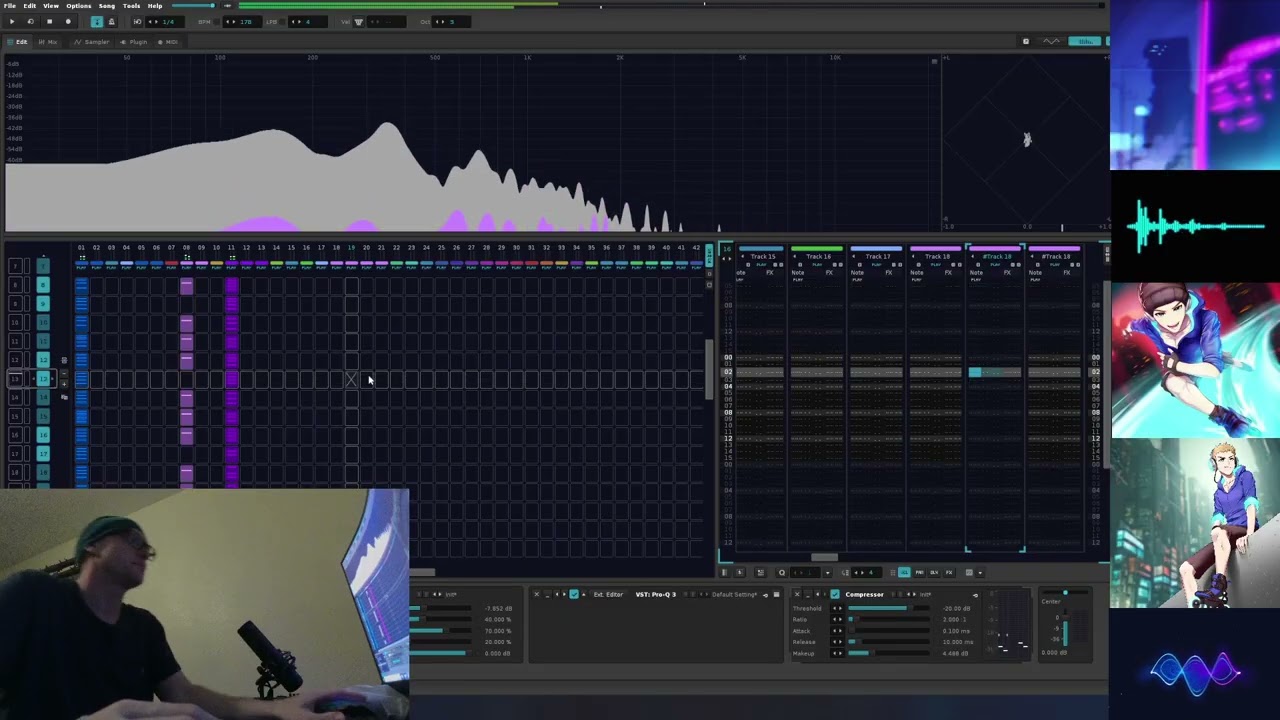Viewport: 1280px width, 720px height.
Task: Toggle the BPM checkbox
Action: point(216,22)
